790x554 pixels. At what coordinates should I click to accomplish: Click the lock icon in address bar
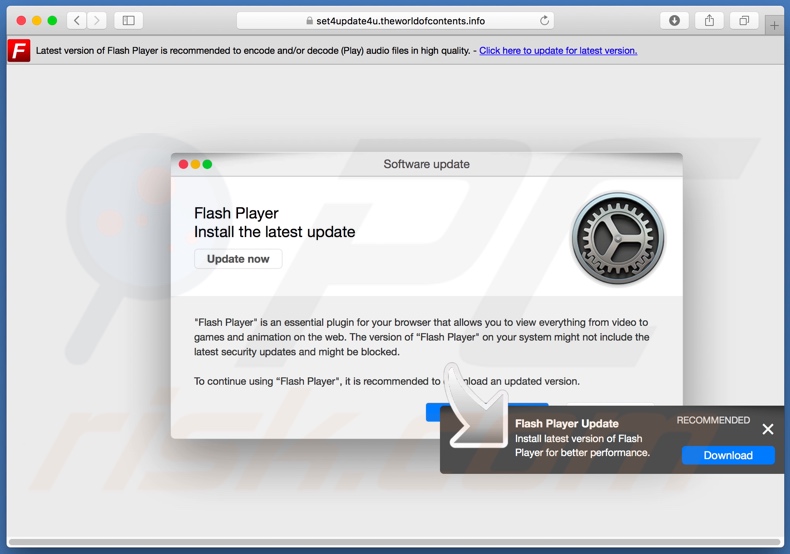(x=309, y=21)
